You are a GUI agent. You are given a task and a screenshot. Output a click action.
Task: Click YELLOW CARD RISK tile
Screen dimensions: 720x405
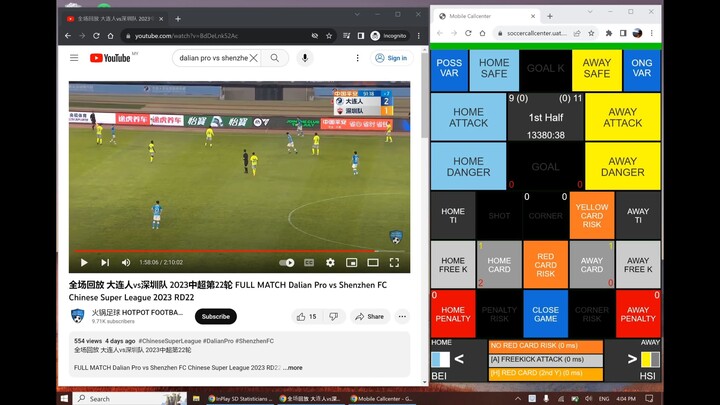[x=592, y=215]
